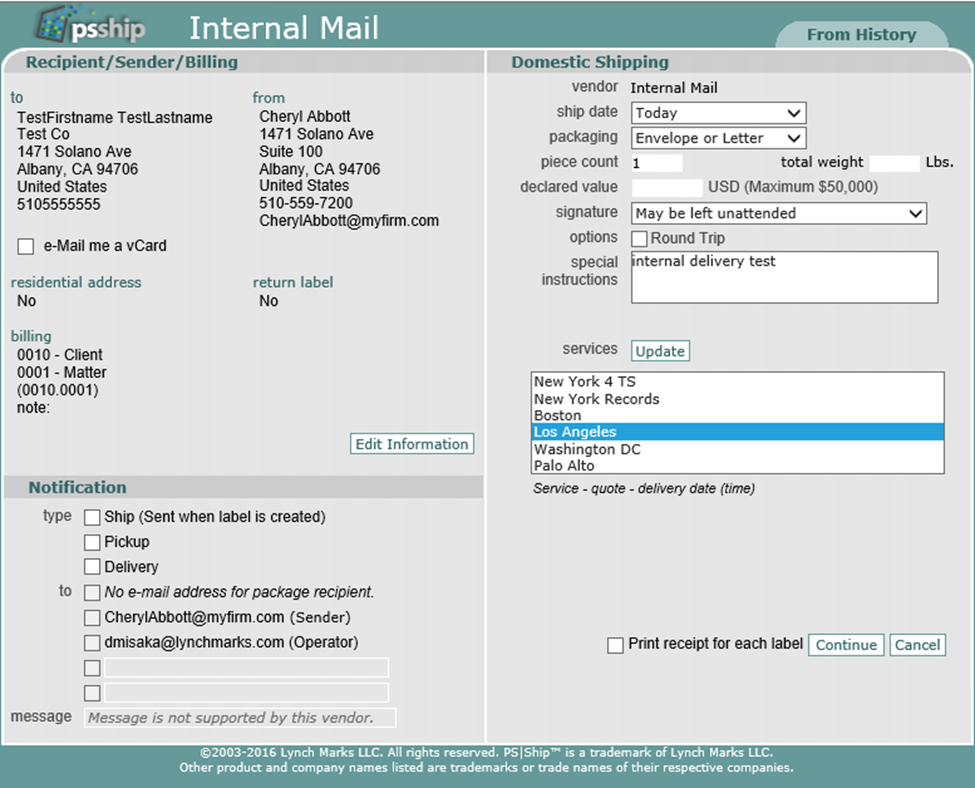The height and width of the screenshot is (788, 975).
Task: Click the declared value field
Action: click(x=667, y=188)
